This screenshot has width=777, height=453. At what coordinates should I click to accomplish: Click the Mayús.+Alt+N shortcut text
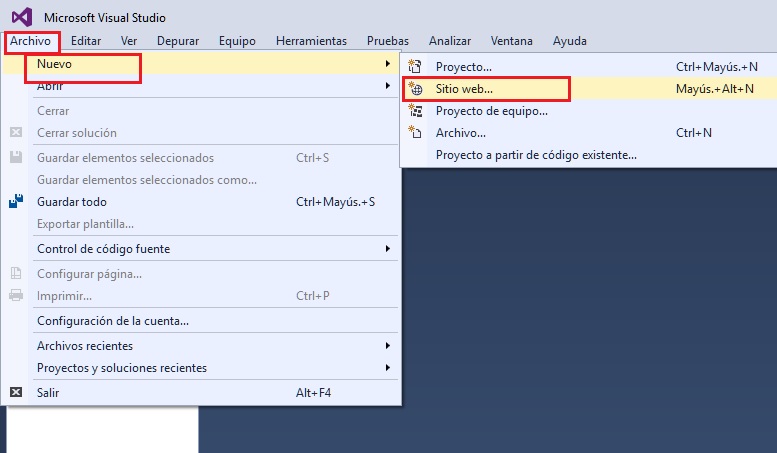pos(715,89)
